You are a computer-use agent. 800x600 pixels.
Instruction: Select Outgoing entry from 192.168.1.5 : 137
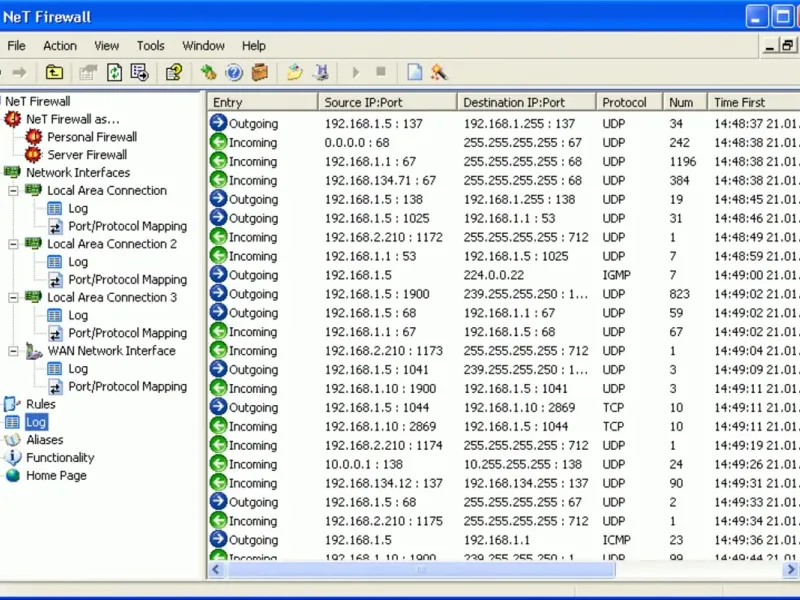pos(504,123)
